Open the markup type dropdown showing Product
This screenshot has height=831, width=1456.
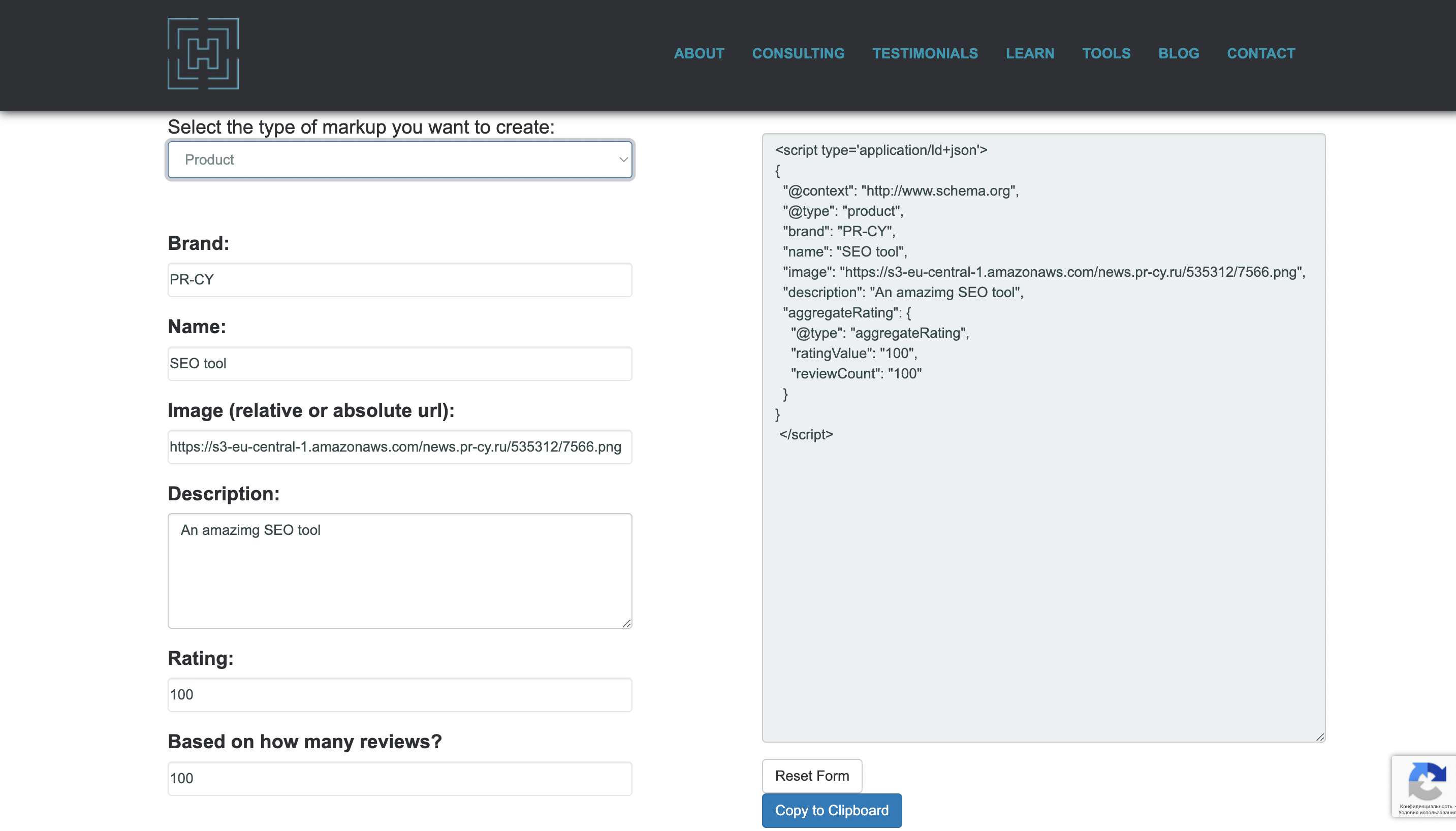coord(399,160)
